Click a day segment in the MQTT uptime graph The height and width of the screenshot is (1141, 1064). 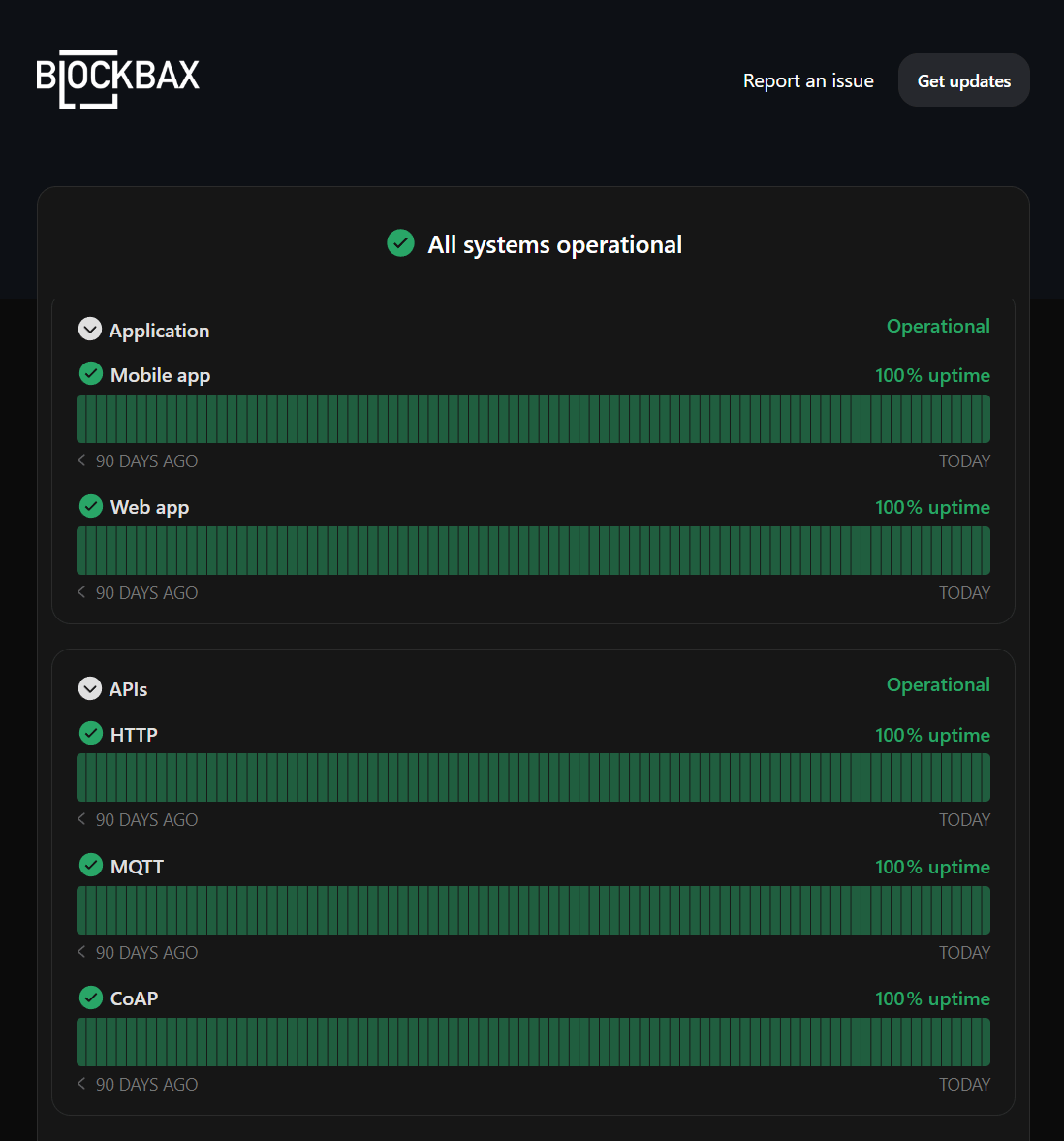pyautogui.click(x=533, y=909)
